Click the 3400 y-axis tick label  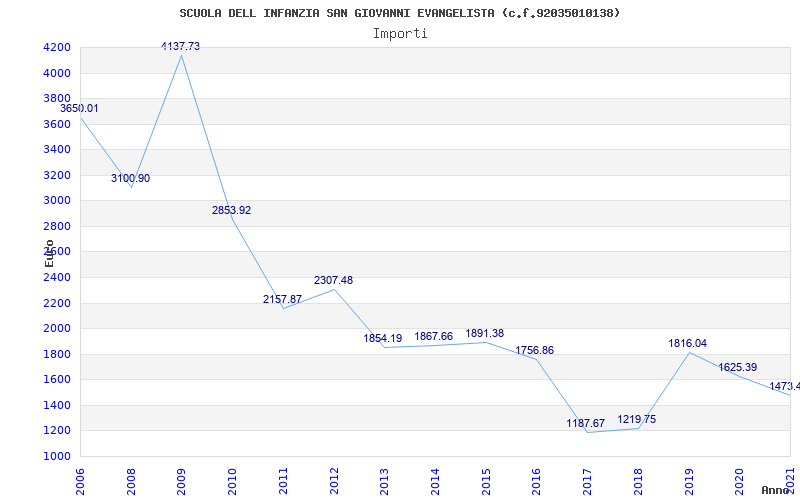click(57, 150)
